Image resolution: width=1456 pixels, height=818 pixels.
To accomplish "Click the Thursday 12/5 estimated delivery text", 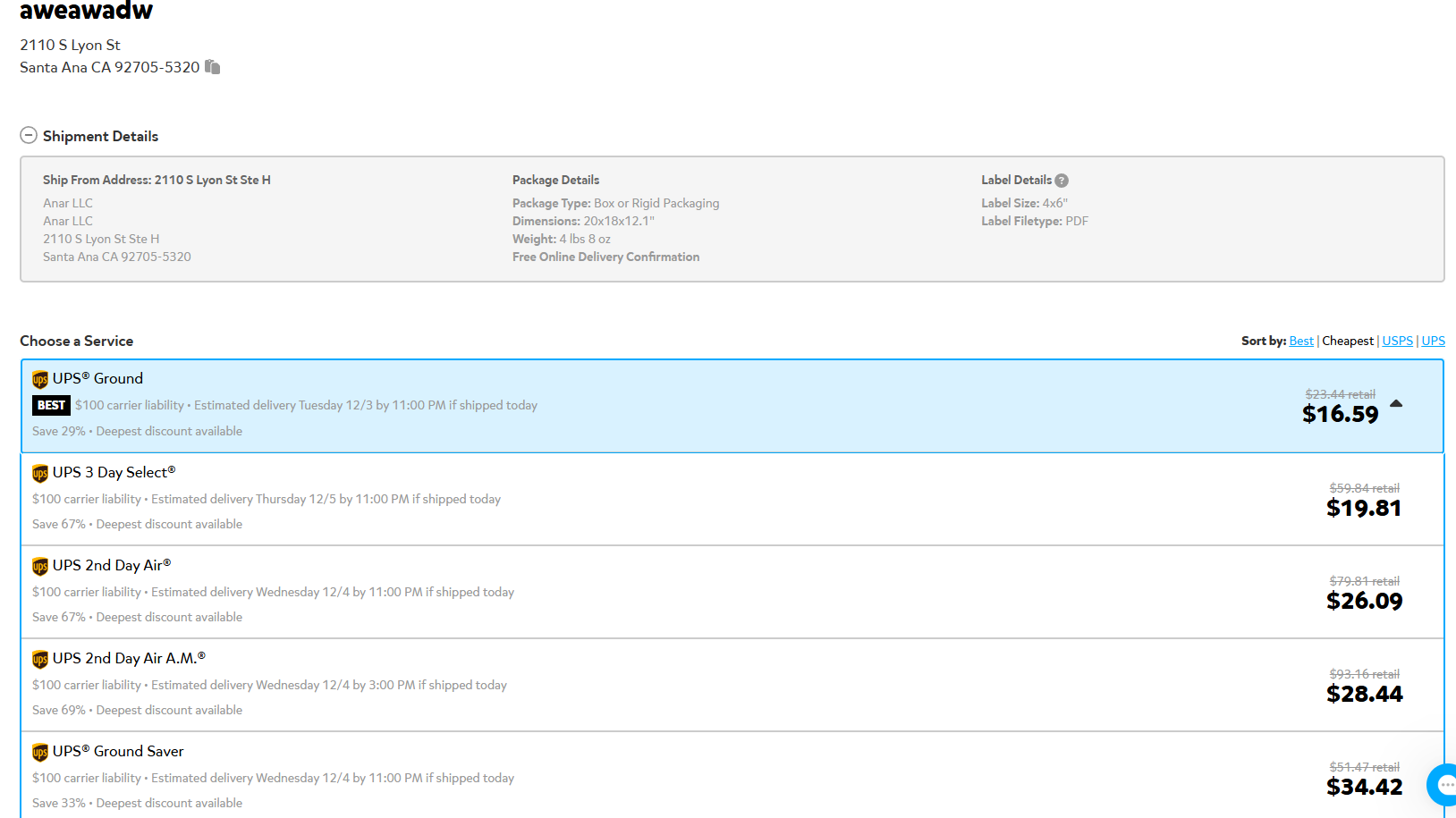I will pos(326,499).
